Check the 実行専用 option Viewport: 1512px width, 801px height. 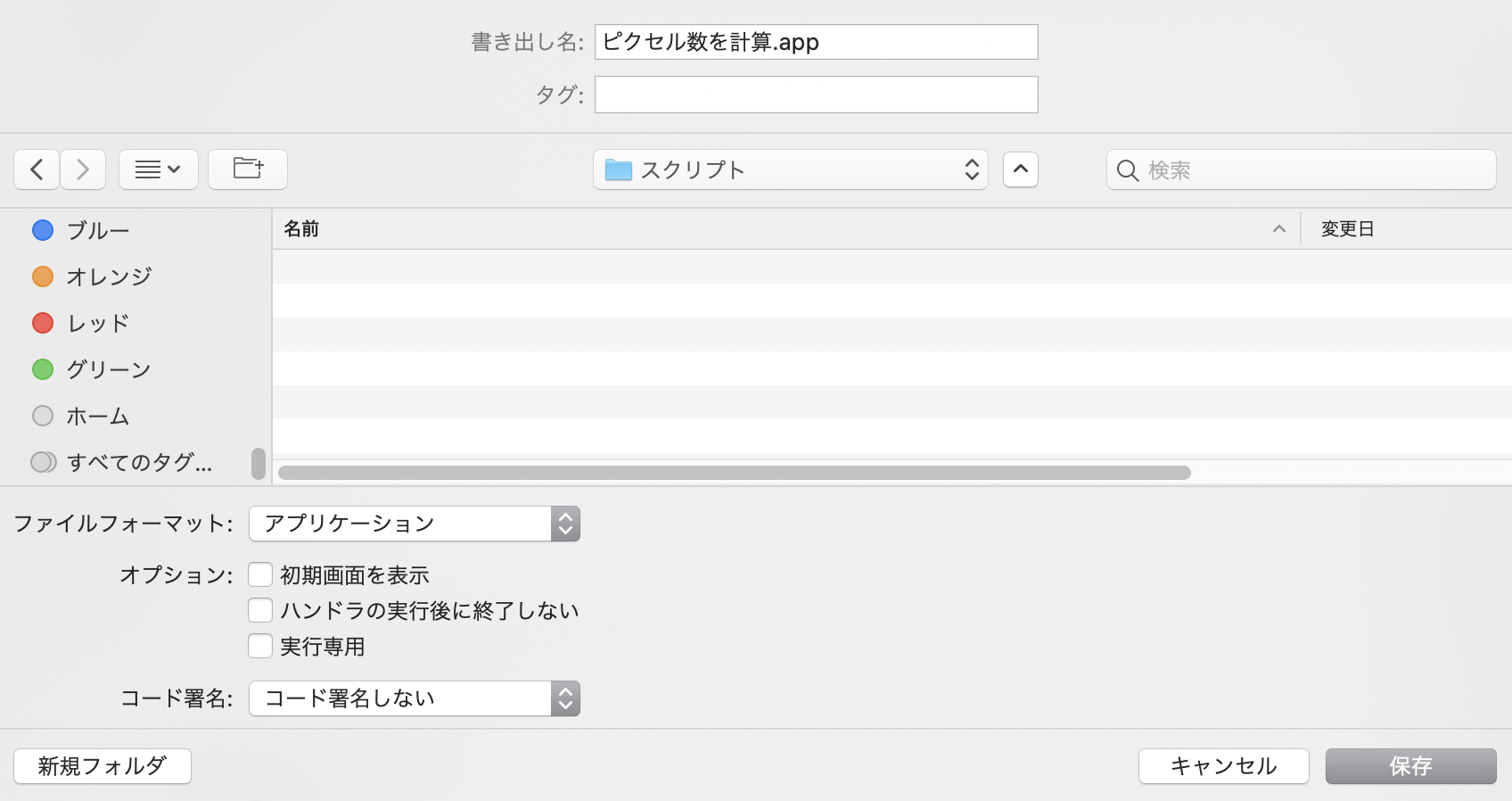click(260, 647)
